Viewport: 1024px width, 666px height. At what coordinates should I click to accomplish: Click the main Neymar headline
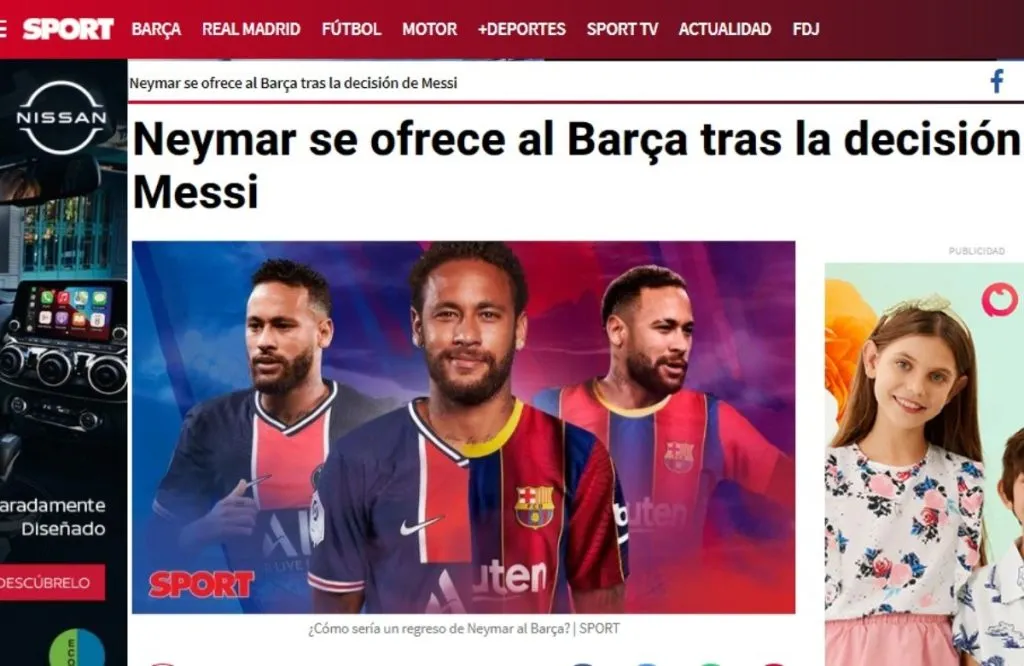pos(577,166)
